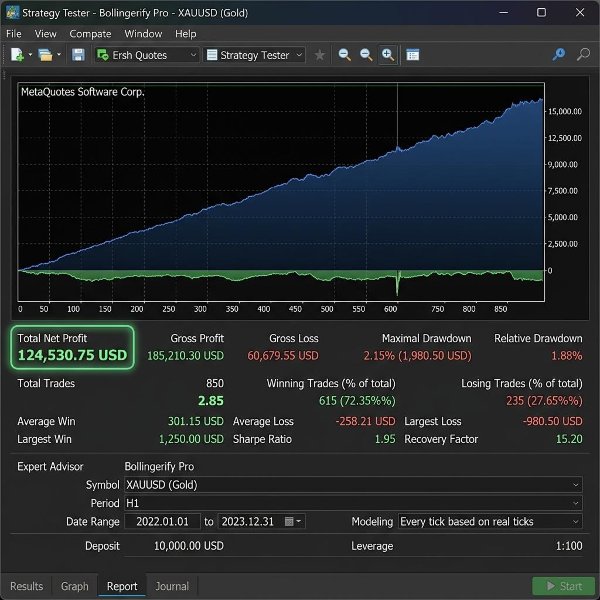
Task: Open the Window menu
Action: click(143, 34)
